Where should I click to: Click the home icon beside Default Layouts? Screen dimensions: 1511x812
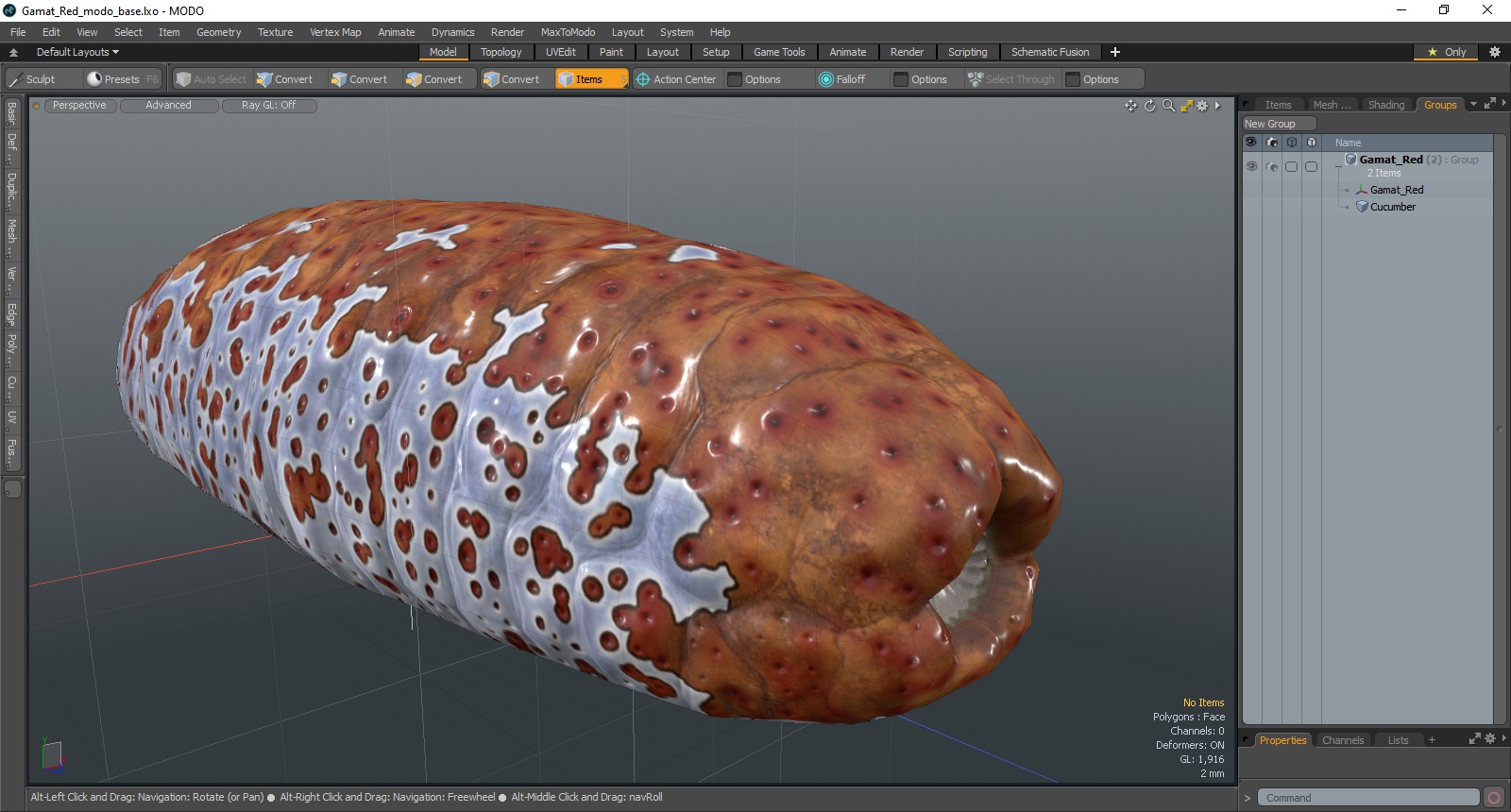[13, 52]
